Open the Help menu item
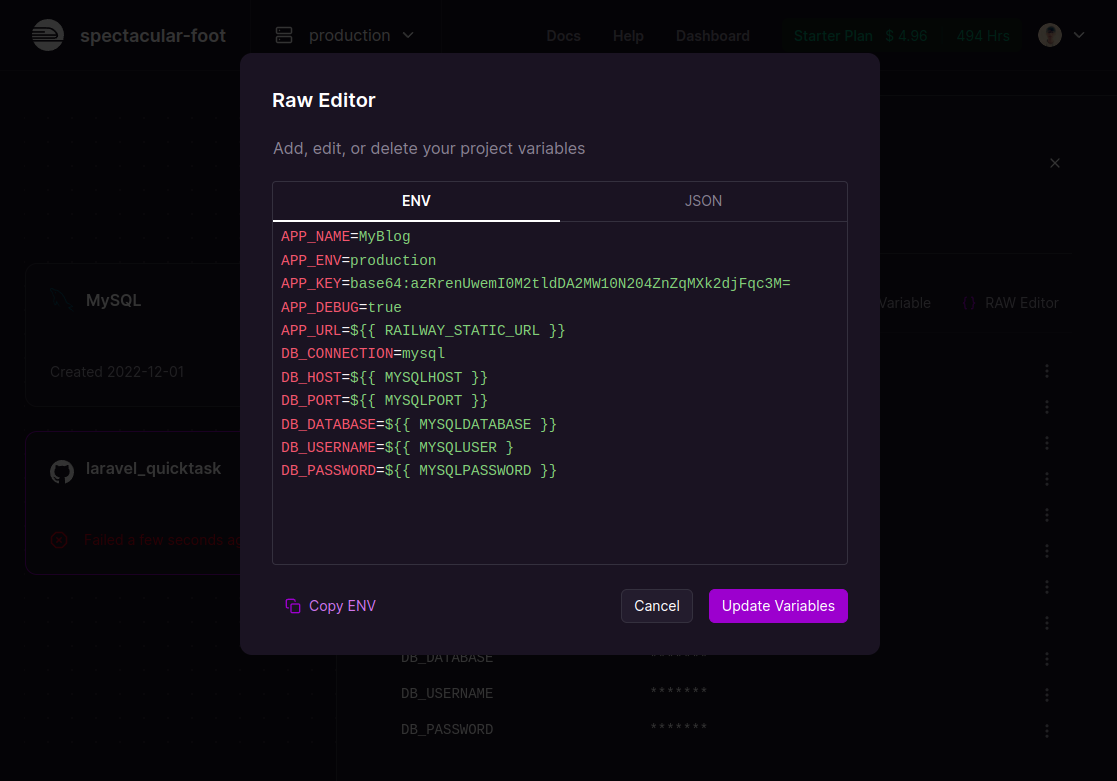 [x=628, y=35]
